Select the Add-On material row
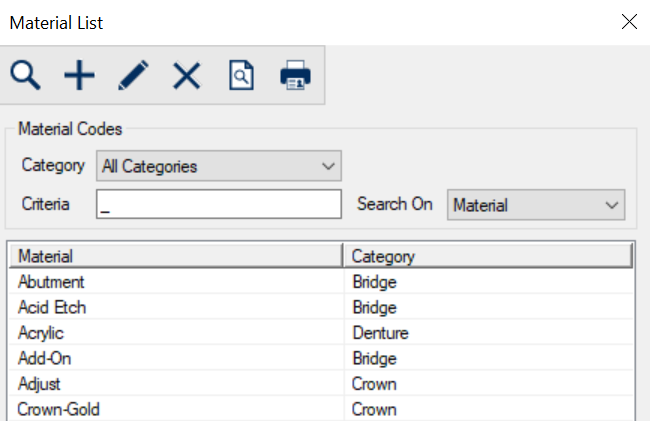This screenshot has height=421, width=650. (x=44, y=359)
